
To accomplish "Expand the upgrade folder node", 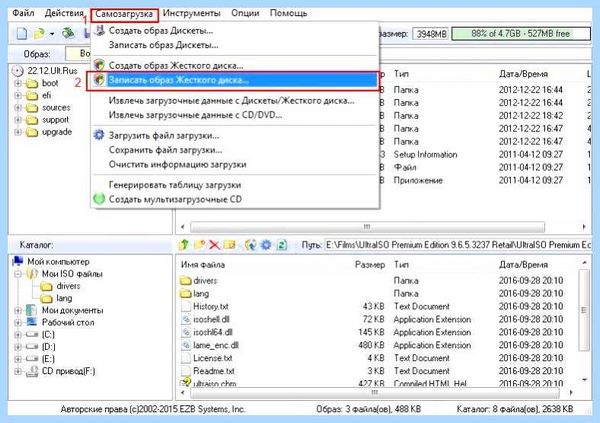I will point(18,132).
